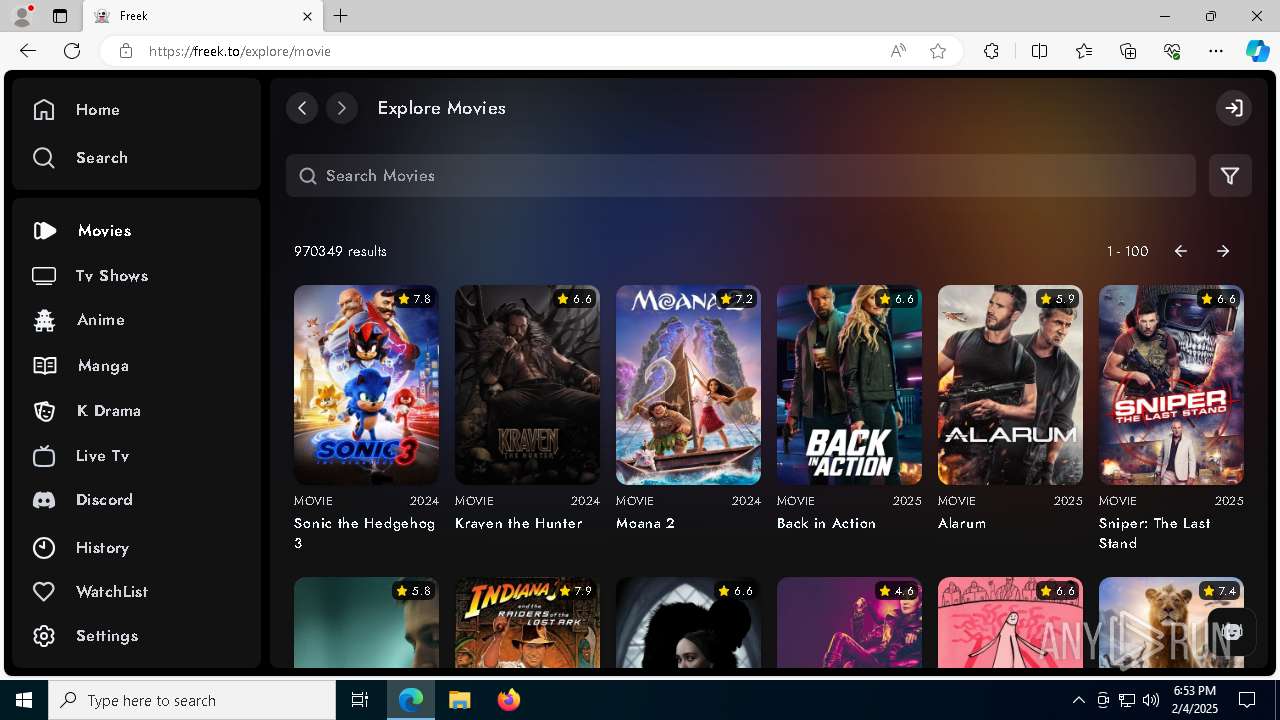The height and width of the screenshot is (720, 1280).
Task: Open the notification center
Action: tap(1247, 700)
